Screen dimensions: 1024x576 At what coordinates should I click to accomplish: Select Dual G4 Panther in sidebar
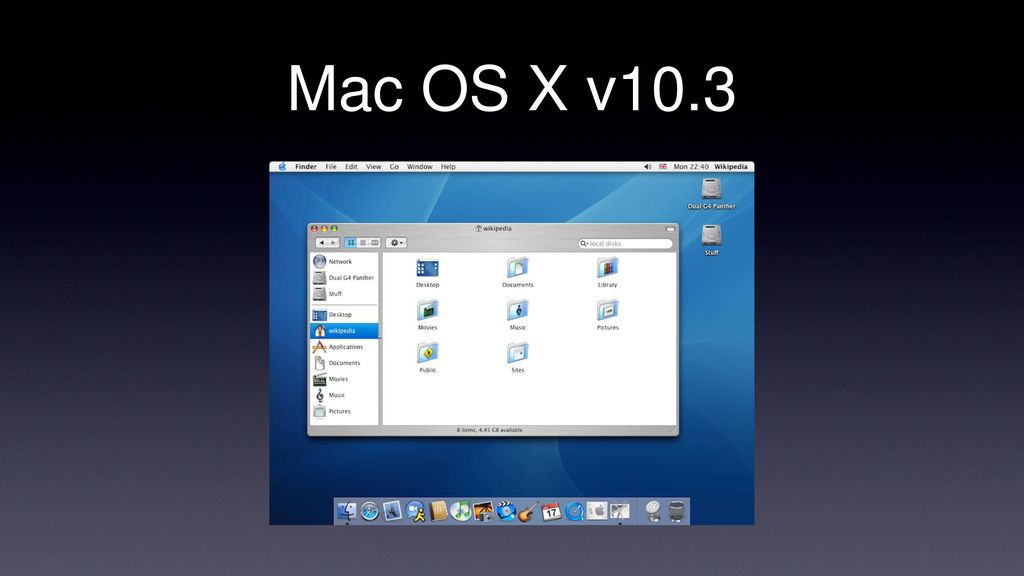click(x=344, y=278)
